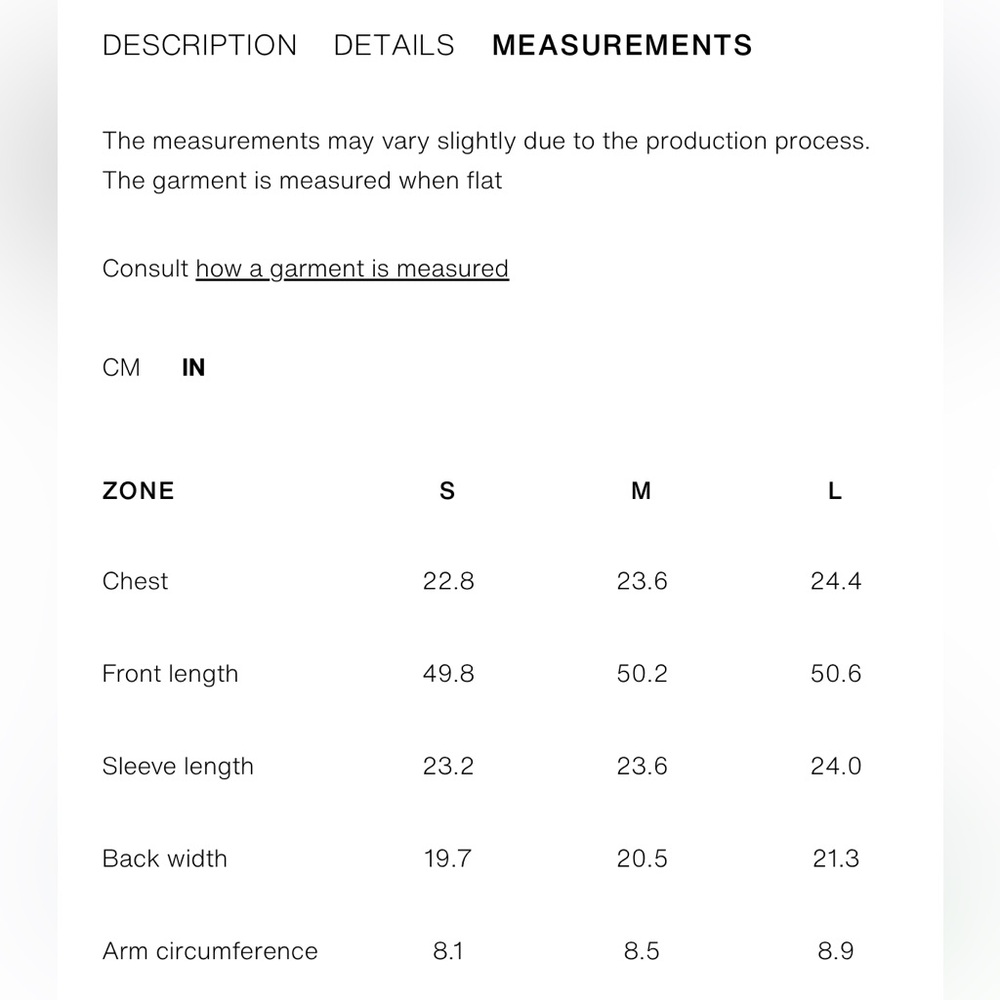Open the DESCRIPTION tab
The image size is (1000, 1000).
click(x=200, y=45)
